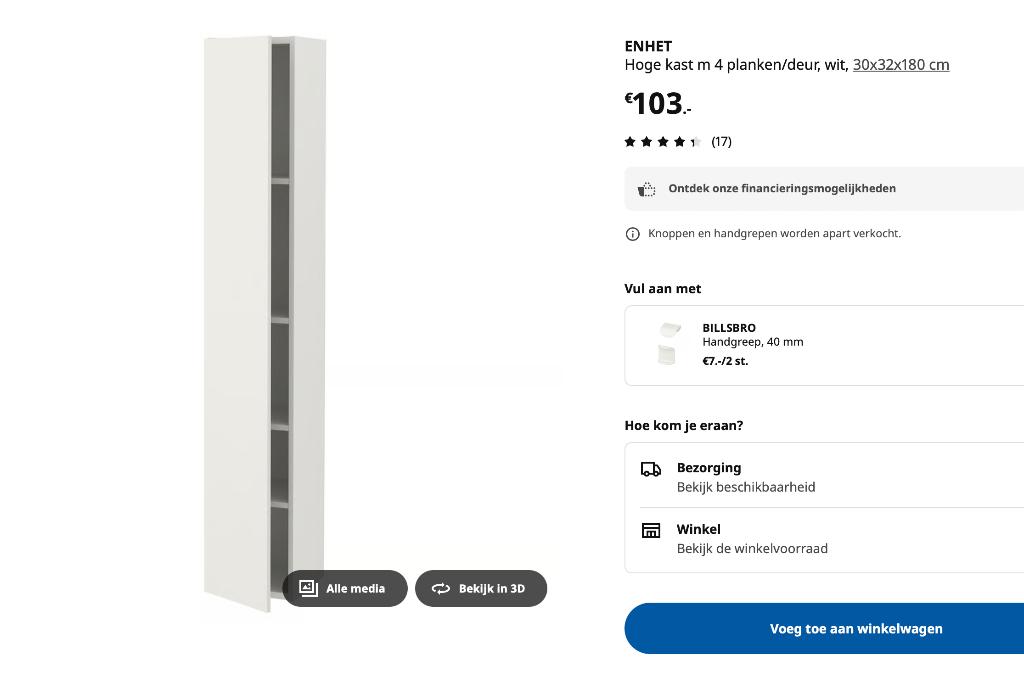1024x683 pixels.
Task: Click the image gallery icon in Alle media
Action: (x=308, y=589)
